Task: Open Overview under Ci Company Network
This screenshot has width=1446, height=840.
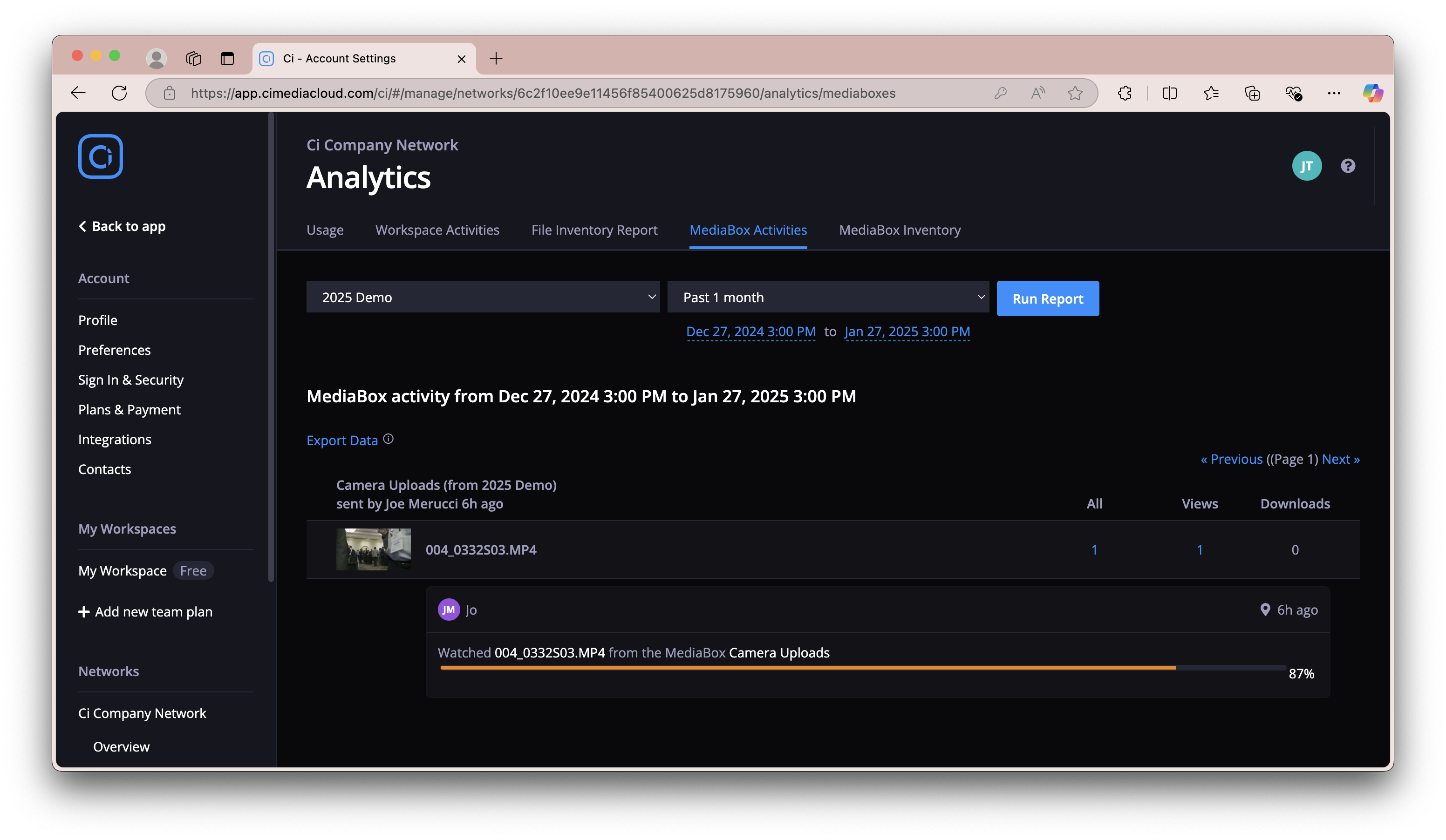Action: point(121,746)
